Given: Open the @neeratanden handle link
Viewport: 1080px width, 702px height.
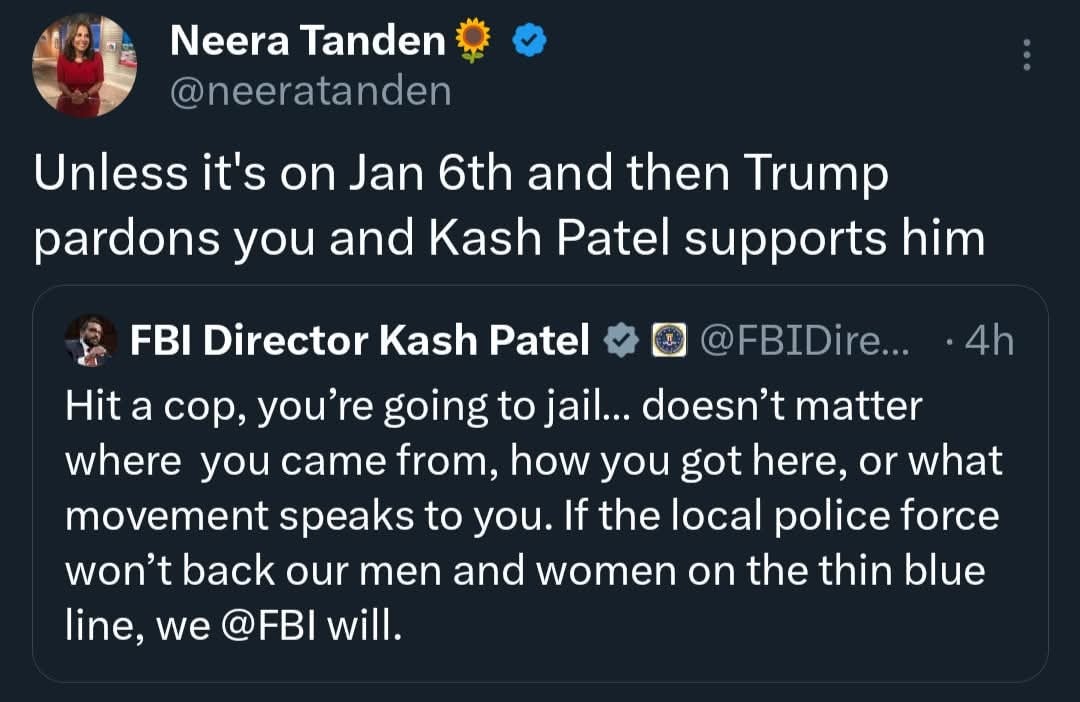Looking at the screenshot, I should [310, 91].
